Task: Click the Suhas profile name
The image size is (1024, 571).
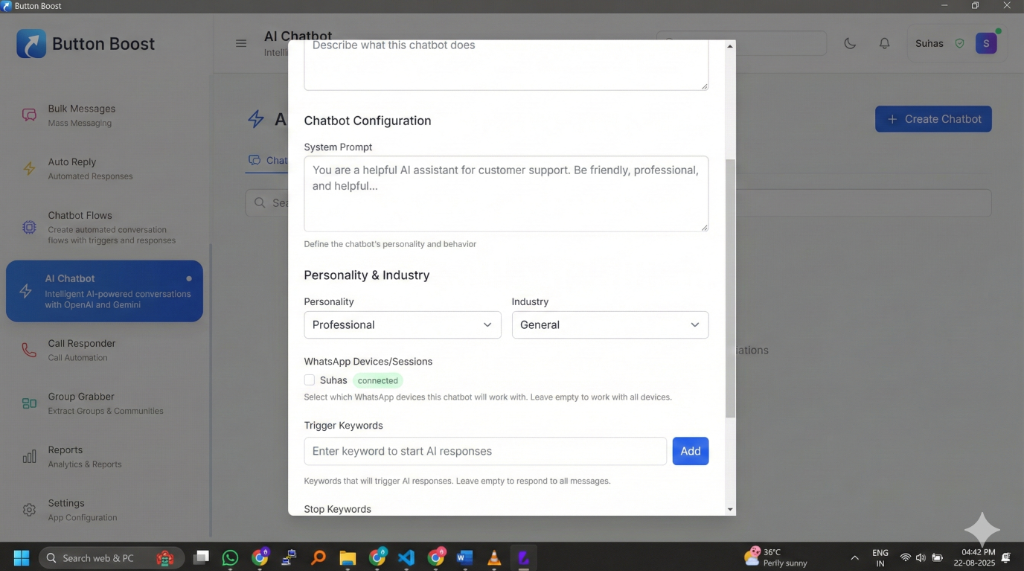Action: click(929, 44)
